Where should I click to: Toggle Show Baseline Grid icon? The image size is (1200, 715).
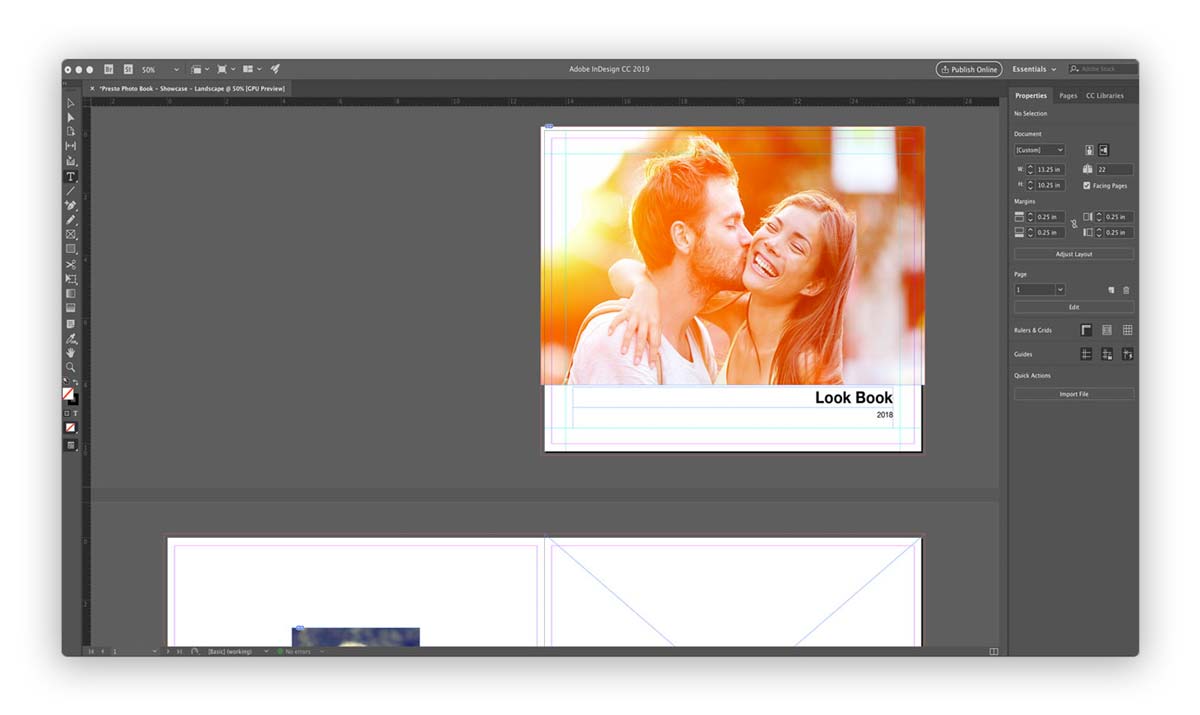(1107, 330)
